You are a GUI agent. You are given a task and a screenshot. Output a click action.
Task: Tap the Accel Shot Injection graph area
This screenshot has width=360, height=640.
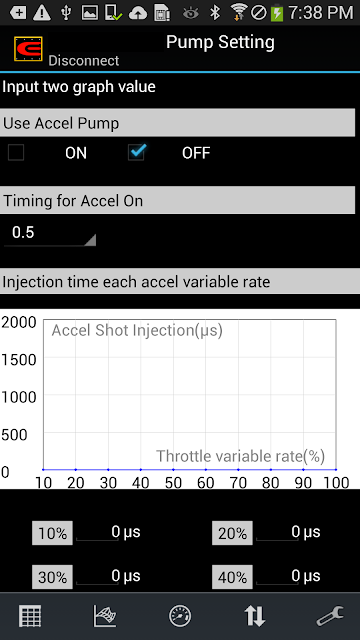click(189, 394)
